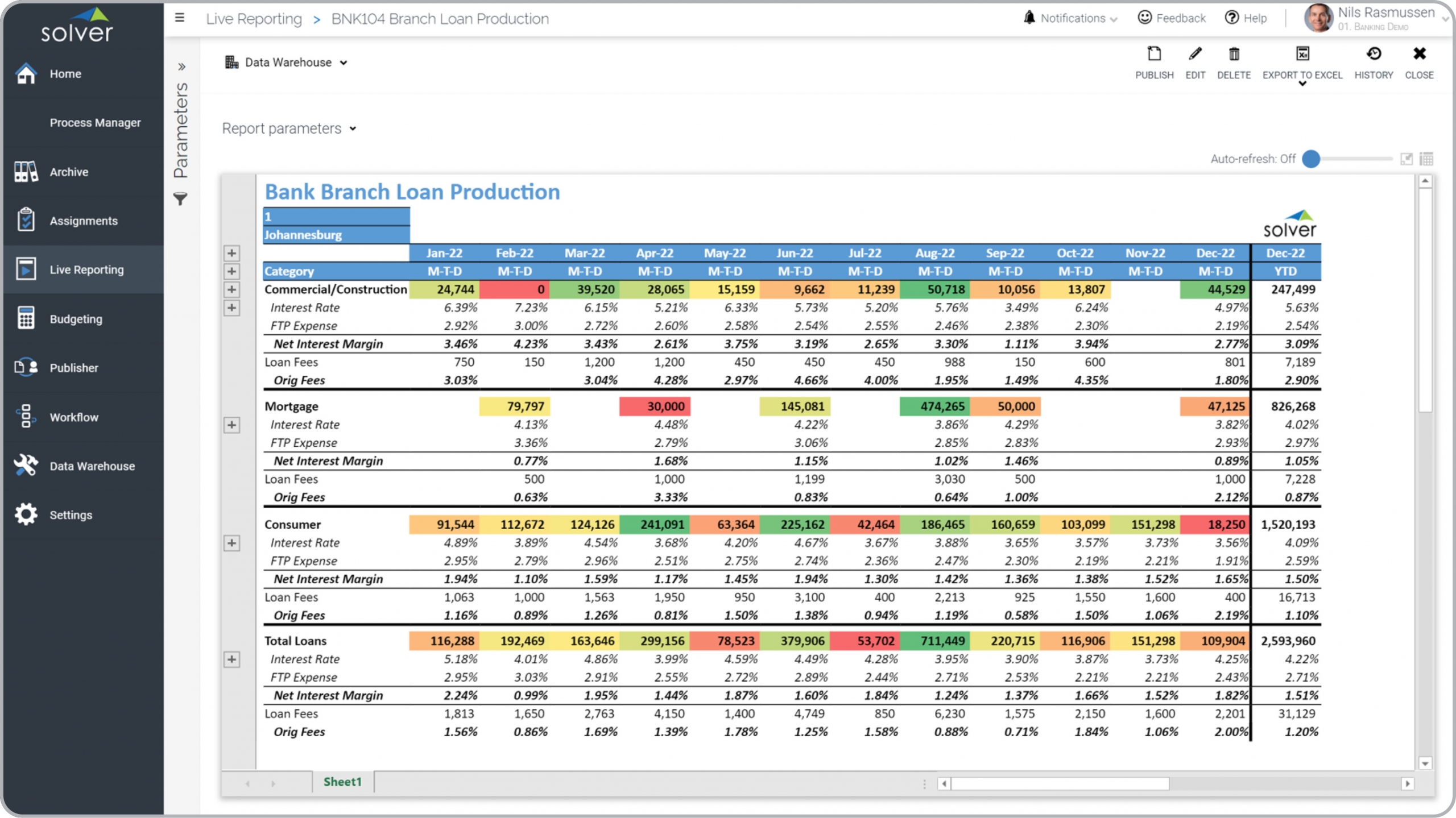The width and height of the screenshot is (1456, 818).
Task: Click the Live Reporting breadcrumb link
Action: [254, 19]
